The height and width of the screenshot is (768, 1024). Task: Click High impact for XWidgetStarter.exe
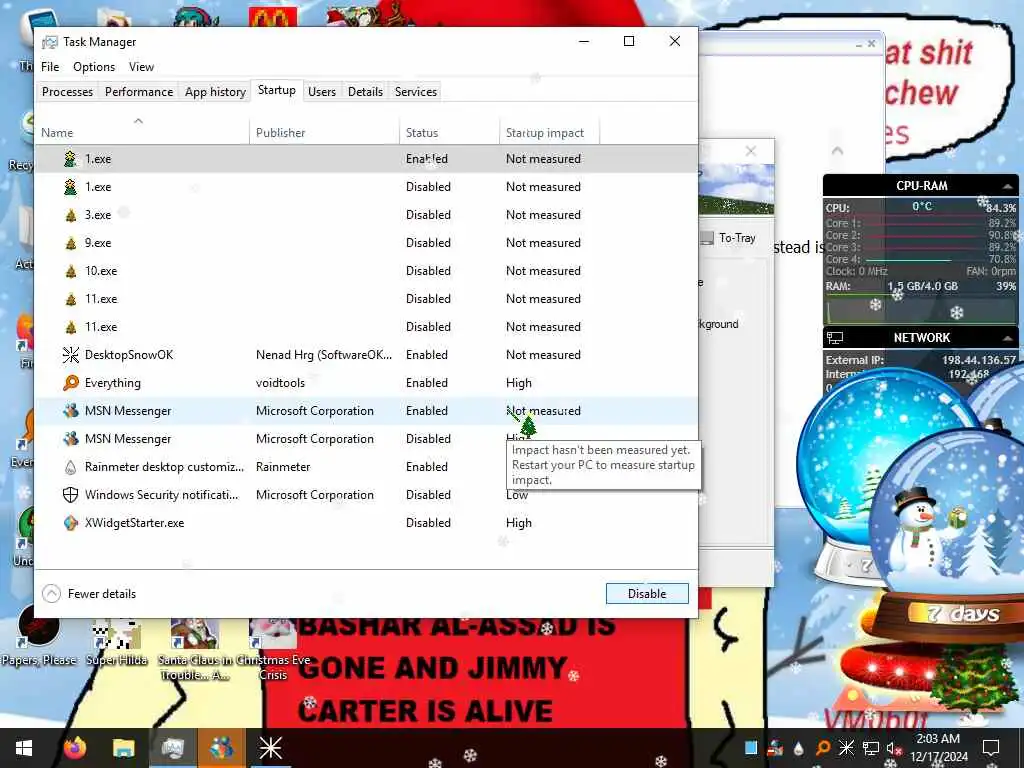click(519, 523)
